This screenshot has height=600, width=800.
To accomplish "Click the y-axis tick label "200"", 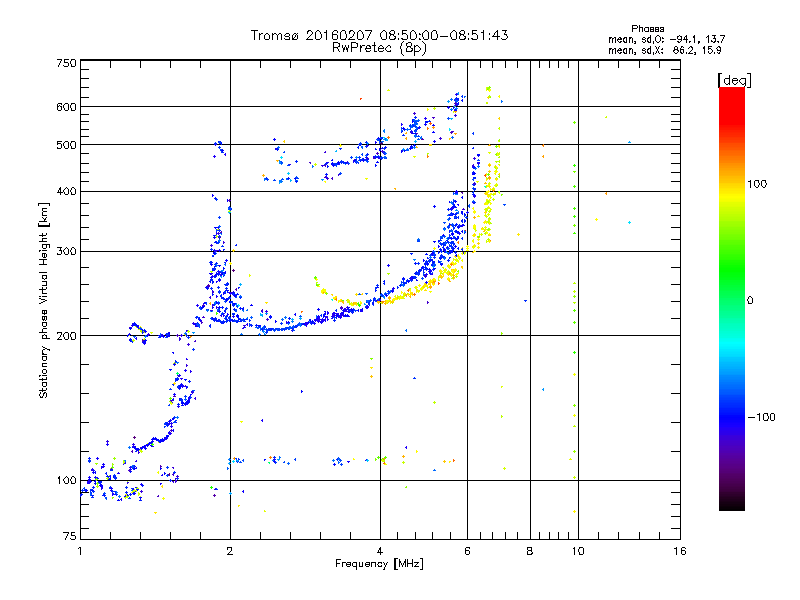I will coord(66,336).
